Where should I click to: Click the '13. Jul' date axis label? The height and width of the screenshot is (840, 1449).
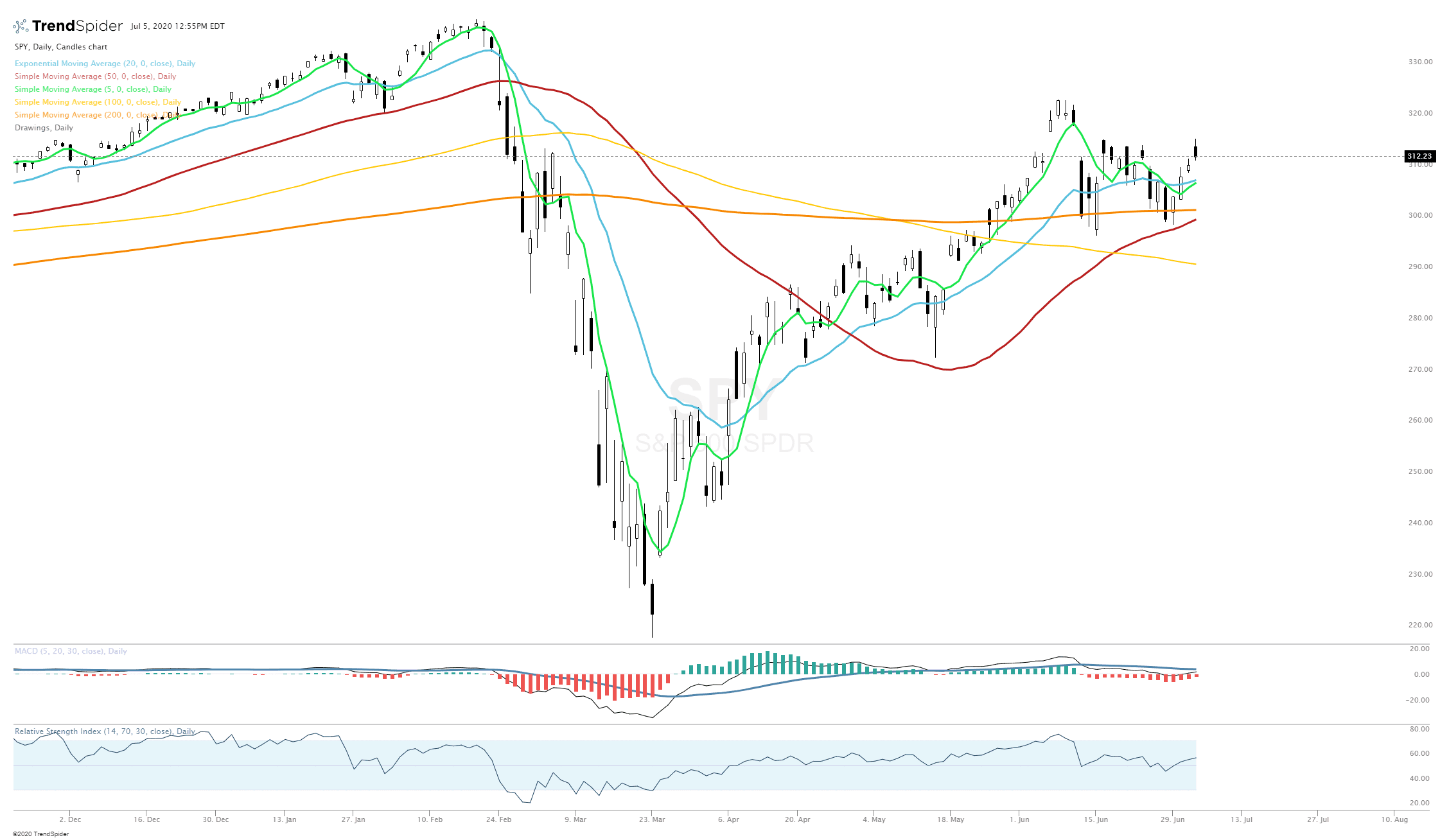tap(1242, 819)
